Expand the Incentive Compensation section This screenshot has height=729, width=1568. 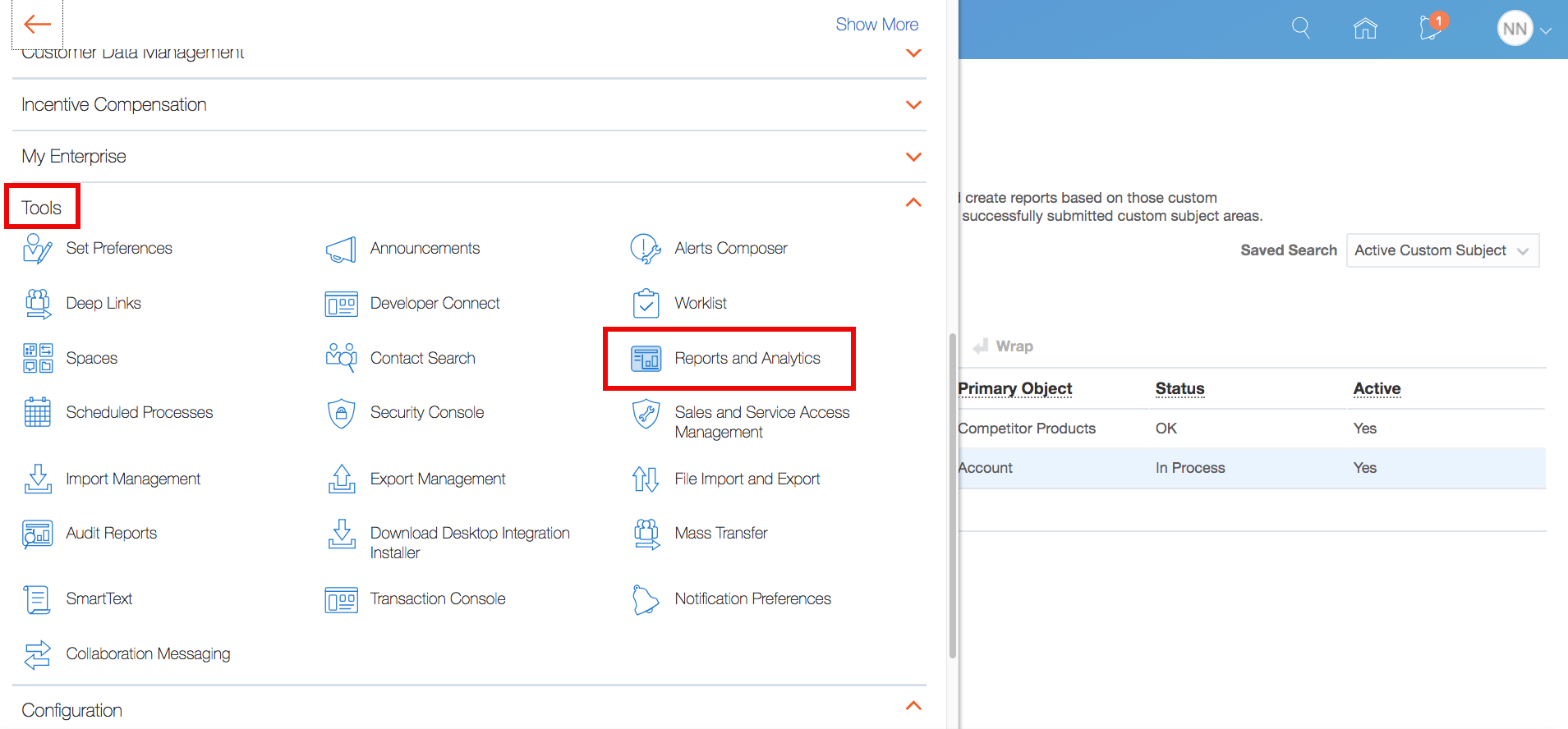(913, 105)
